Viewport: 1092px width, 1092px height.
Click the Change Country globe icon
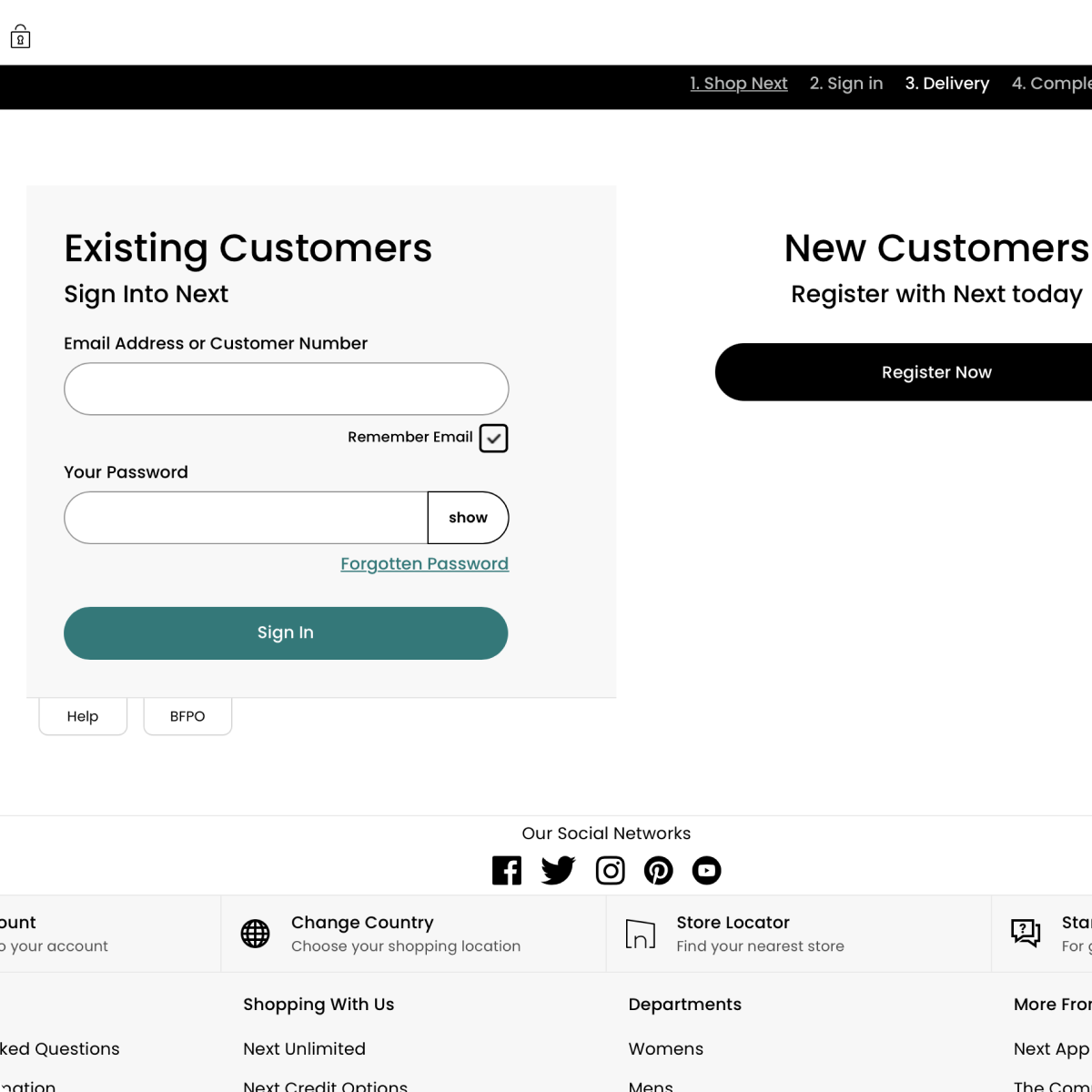255,934
